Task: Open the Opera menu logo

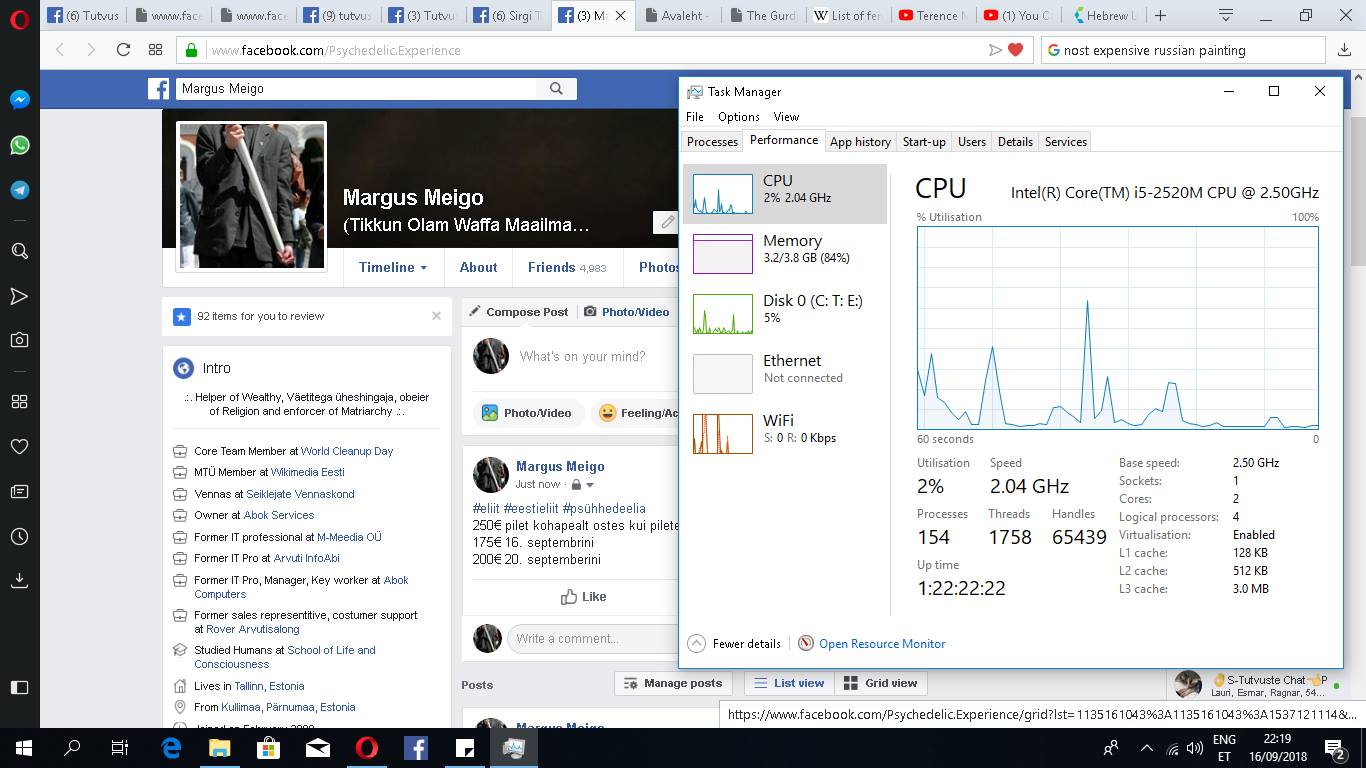Action: pyautogui.click(x=19, y=21)
